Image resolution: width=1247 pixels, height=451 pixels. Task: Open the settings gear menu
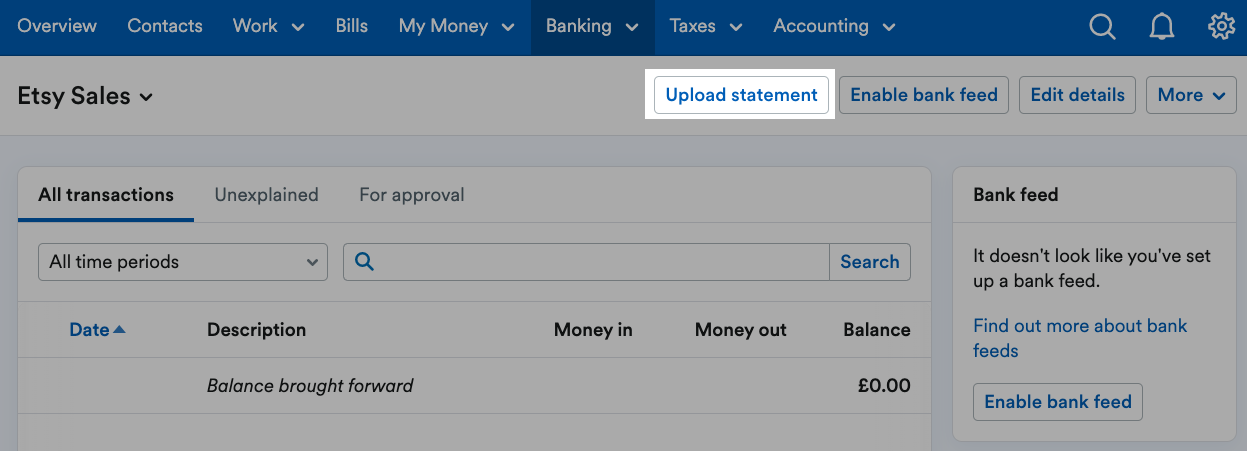coord(1222,27)
